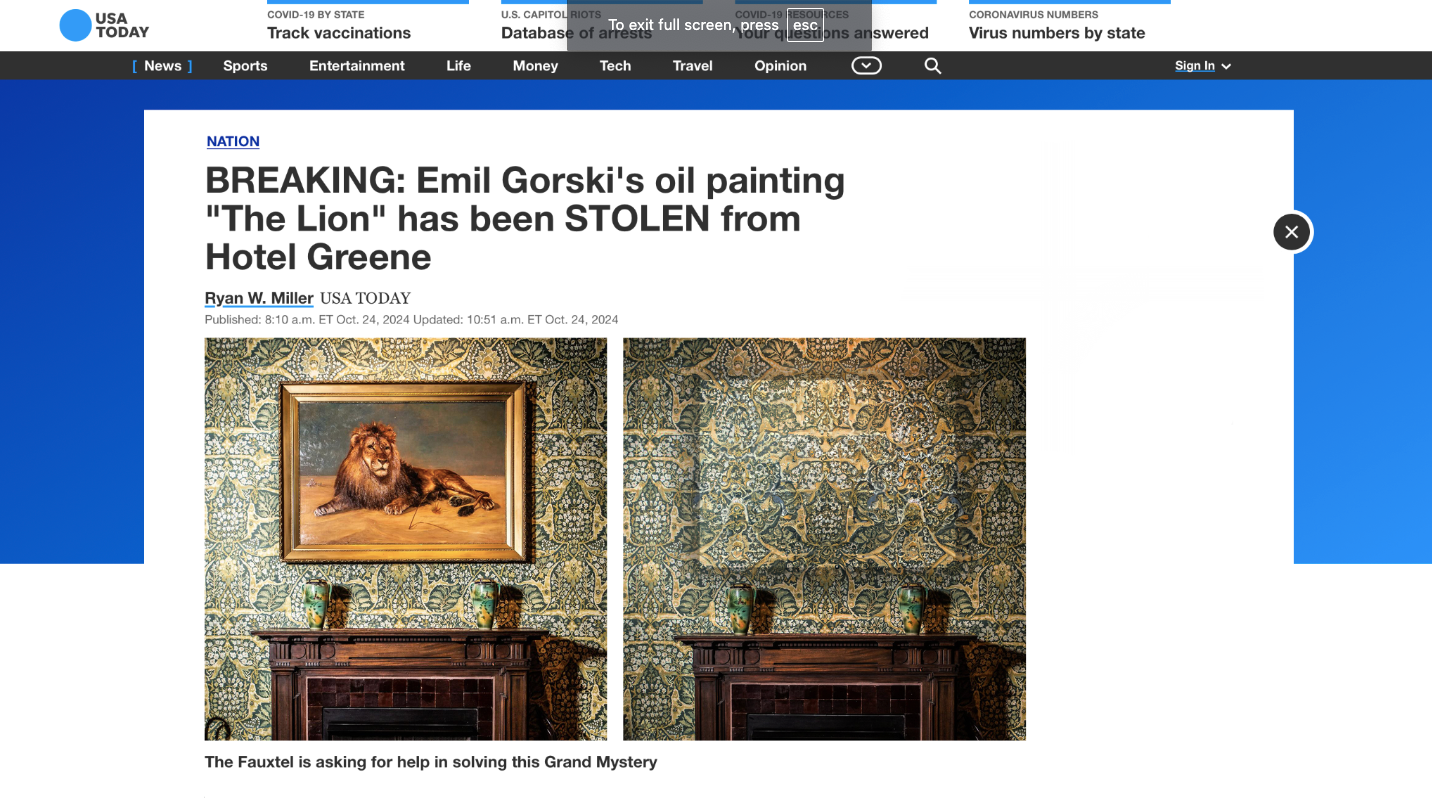Go to the Sports section
1432x808 pixels.
tap(245, 66)
